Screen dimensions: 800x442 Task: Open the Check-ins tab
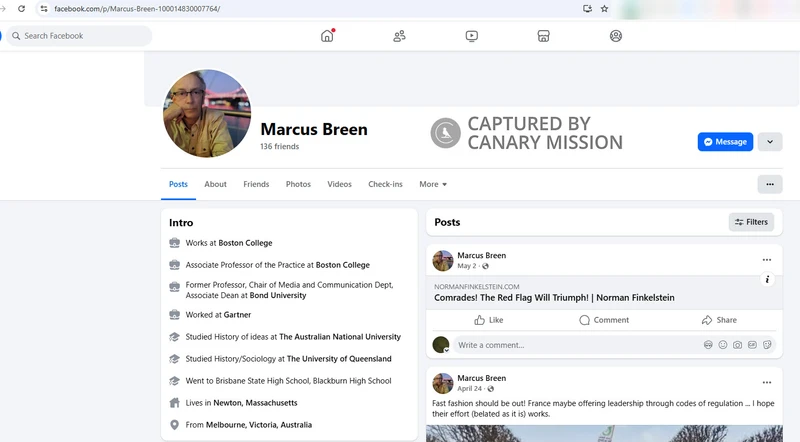click(385, 184)
